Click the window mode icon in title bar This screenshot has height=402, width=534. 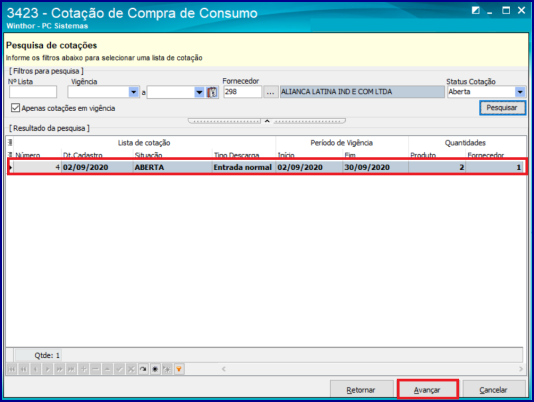[x=475, y=11]
